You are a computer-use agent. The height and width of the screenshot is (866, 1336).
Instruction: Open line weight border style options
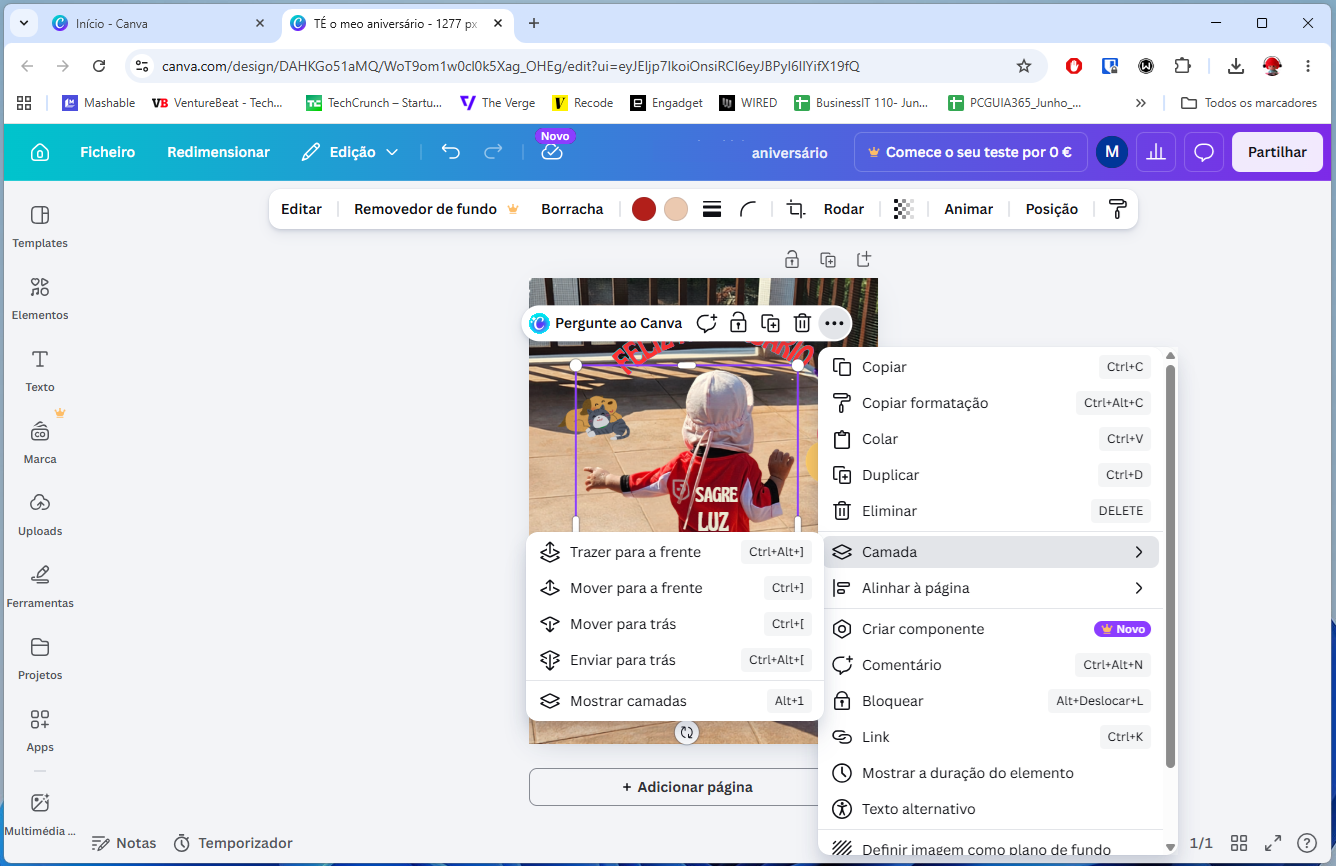(712, 209)
